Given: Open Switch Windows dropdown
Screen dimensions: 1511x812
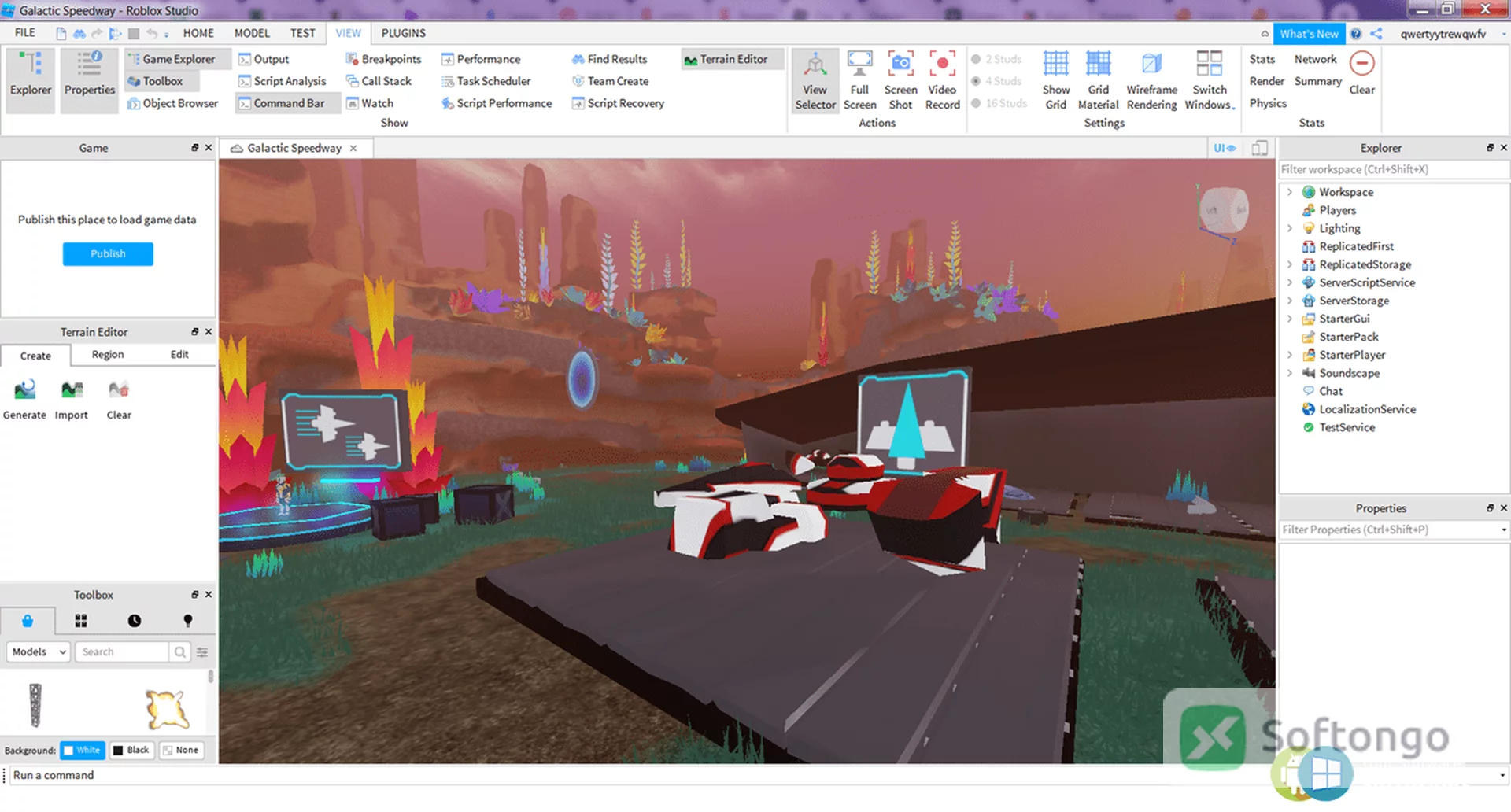Looking at the screenshot, I should (x=1210, y=79).
